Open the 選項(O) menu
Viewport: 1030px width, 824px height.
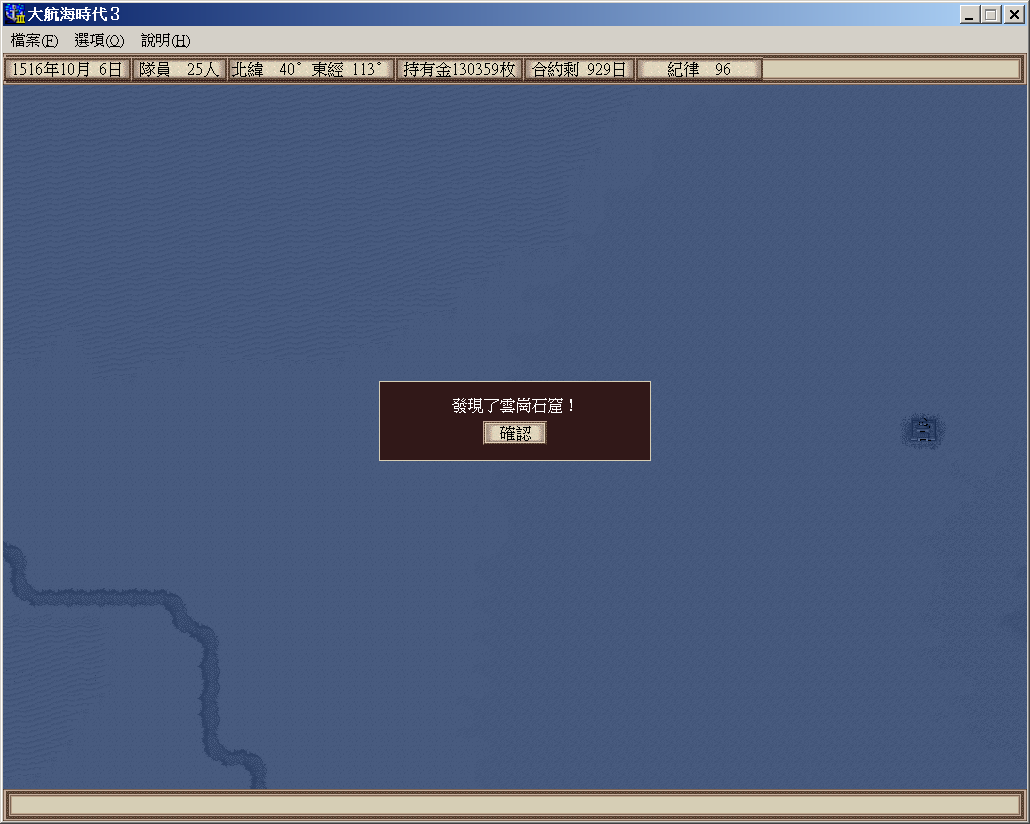click(99, 41)
